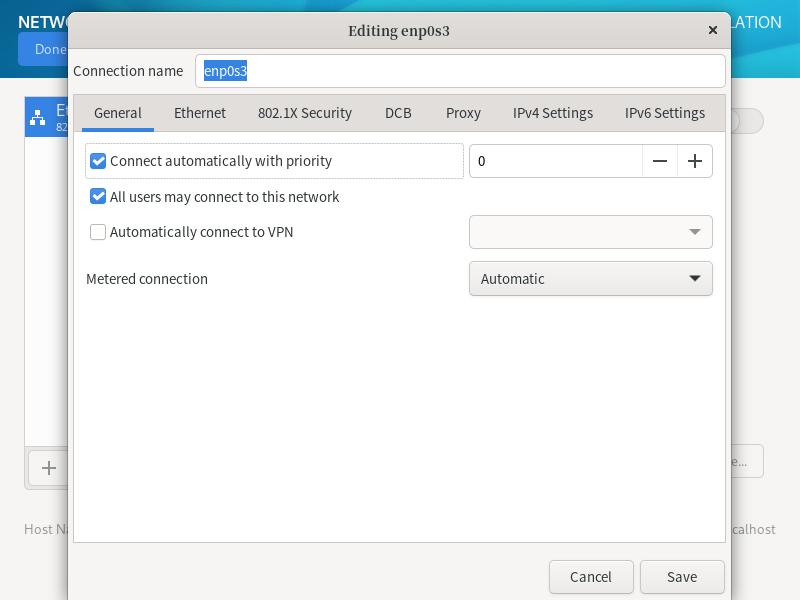Click the priority number input field
The height and width of the screenshot is (600, 800).
coord(555,161)
